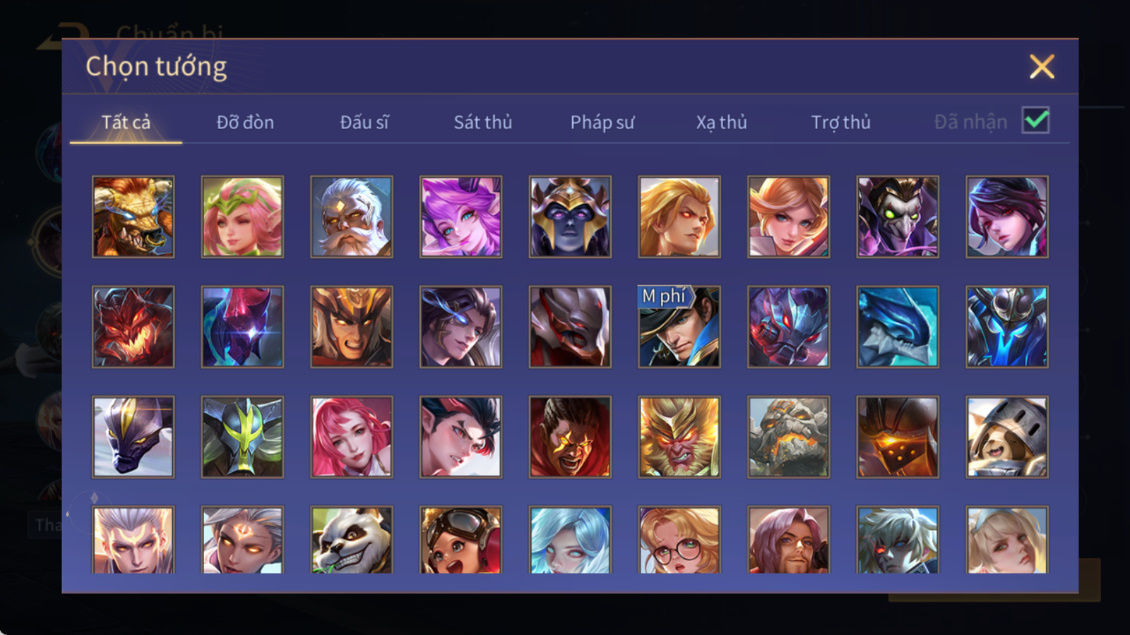Pick the goggles-wearing pilot girl hero
Screen dimensions: 1130x635
(461, 540)
